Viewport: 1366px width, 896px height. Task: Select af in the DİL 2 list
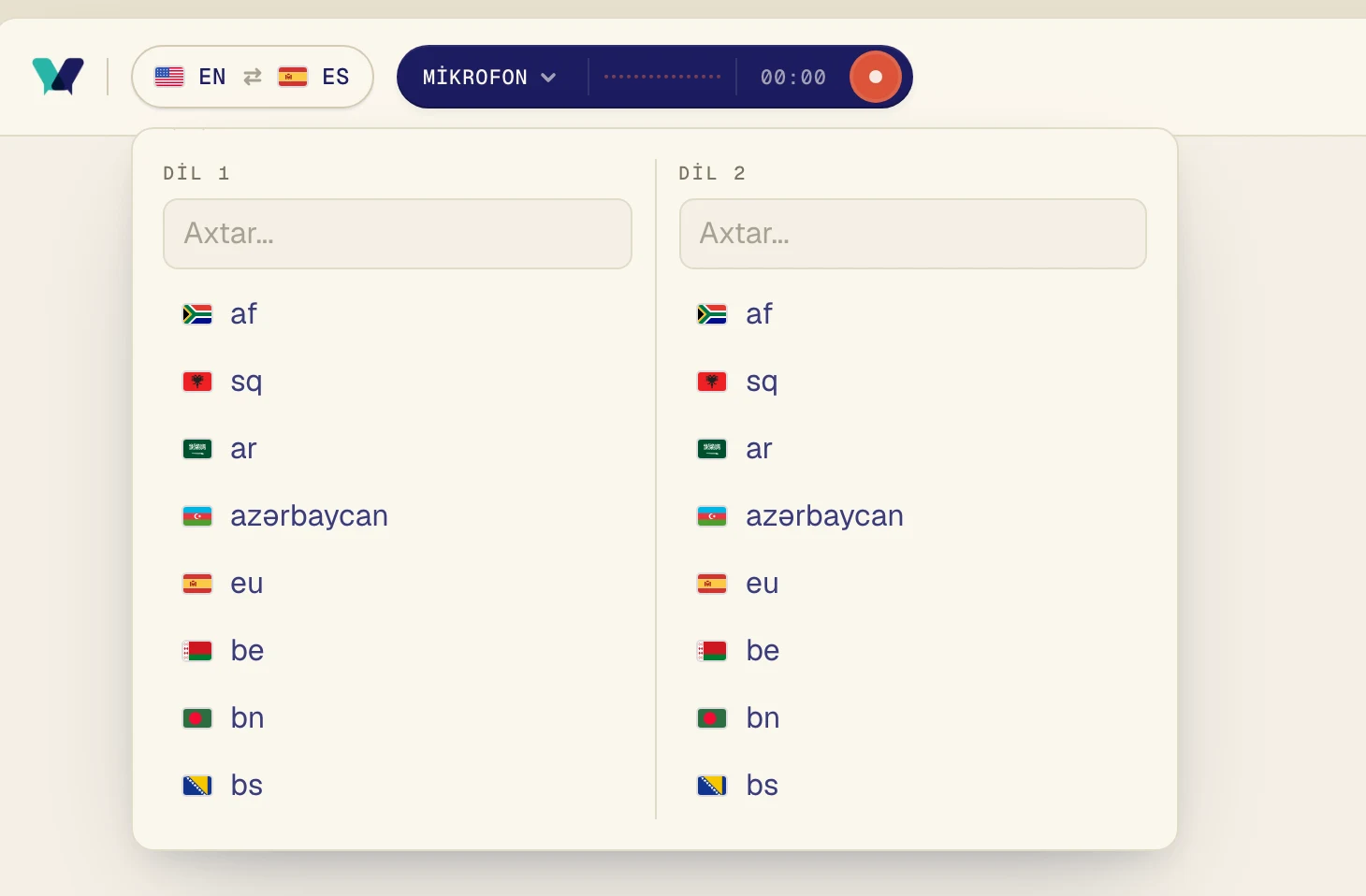913,314
